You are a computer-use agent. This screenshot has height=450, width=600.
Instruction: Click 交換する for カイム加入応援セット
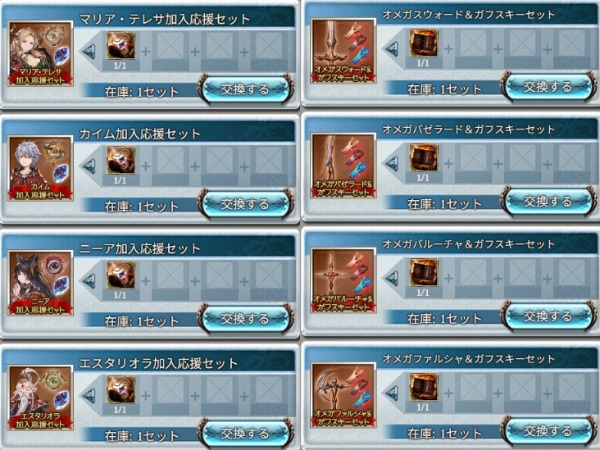(x=246, y=204)
